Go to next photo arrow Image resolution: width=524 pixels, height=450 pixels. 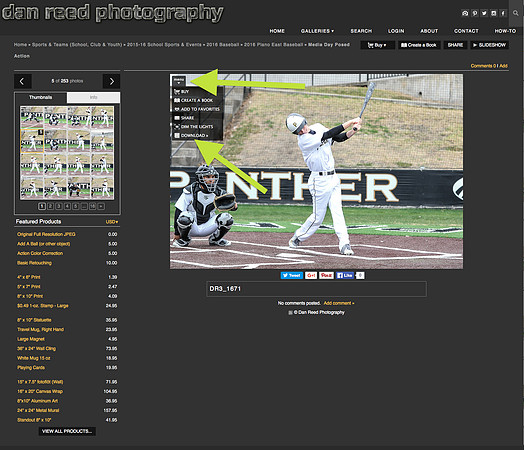[x=112, y=81]
